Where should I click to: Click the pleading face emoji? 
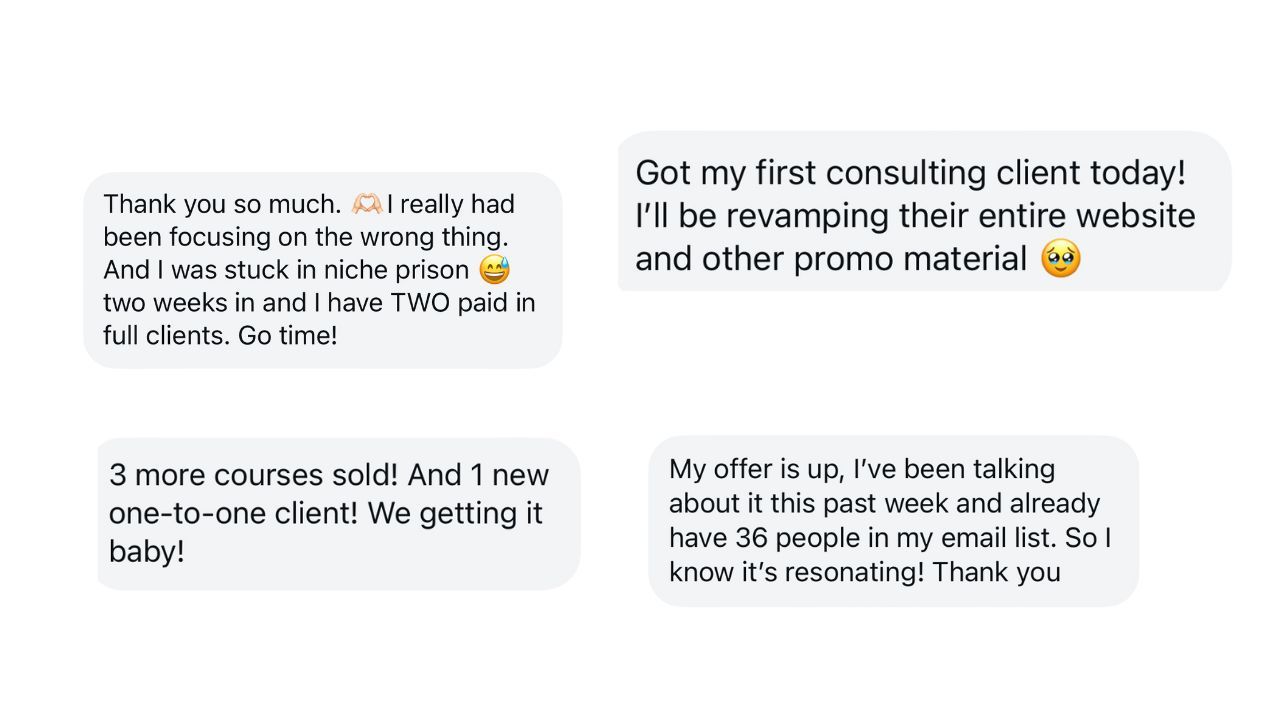(1061, 260)
